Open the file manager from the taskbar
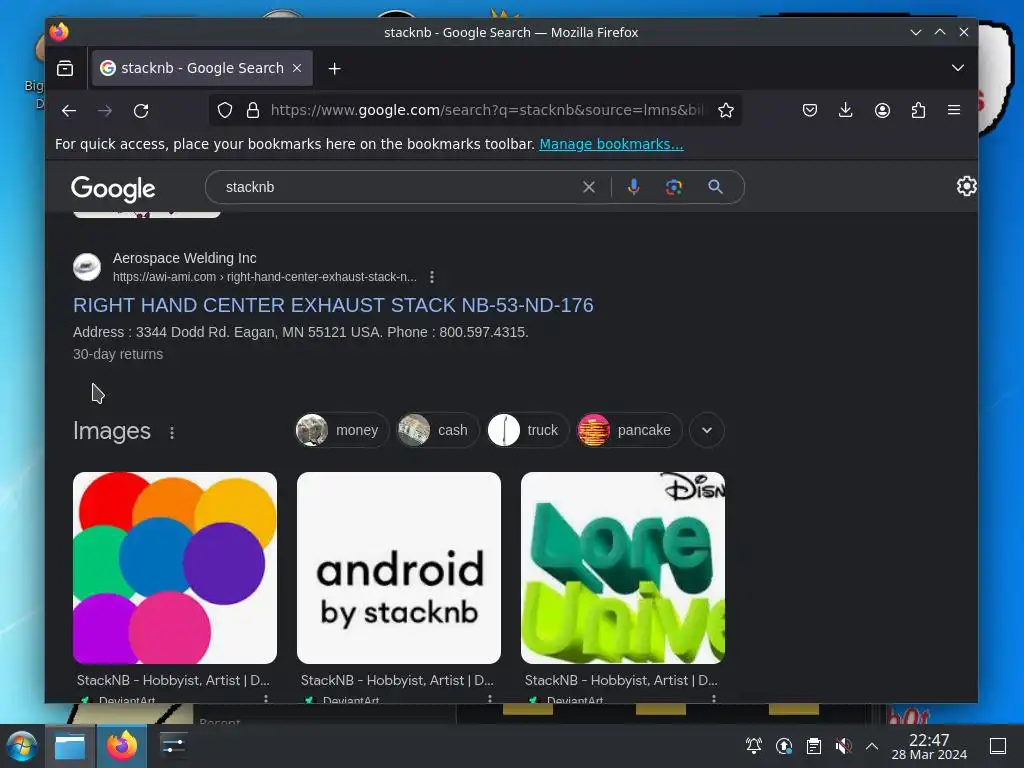Screen dimensions: 1024x768 tap(70, 746)
